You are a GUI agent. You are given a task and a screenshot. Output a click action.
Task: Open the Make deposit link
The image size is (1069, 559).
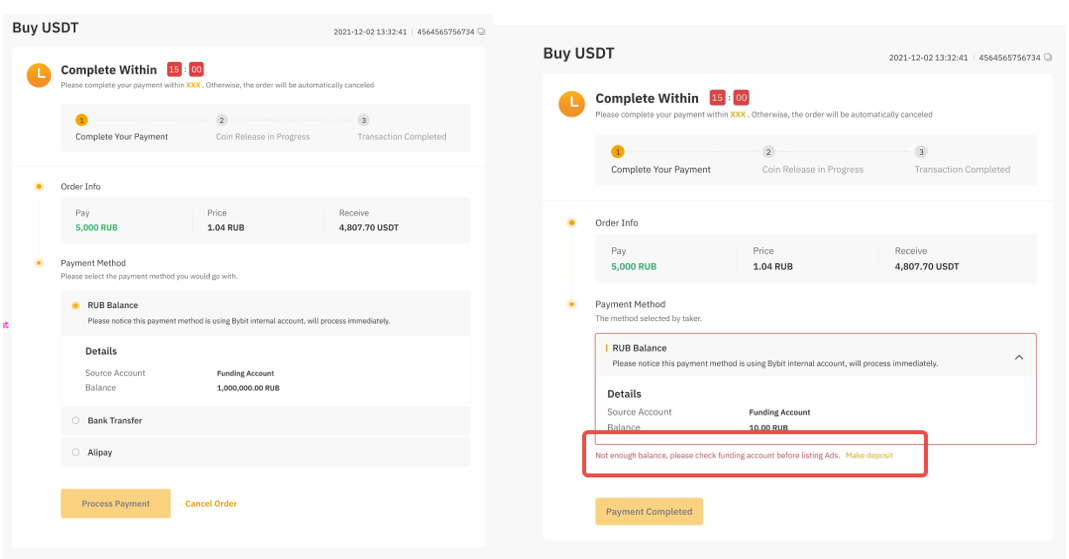869,456
